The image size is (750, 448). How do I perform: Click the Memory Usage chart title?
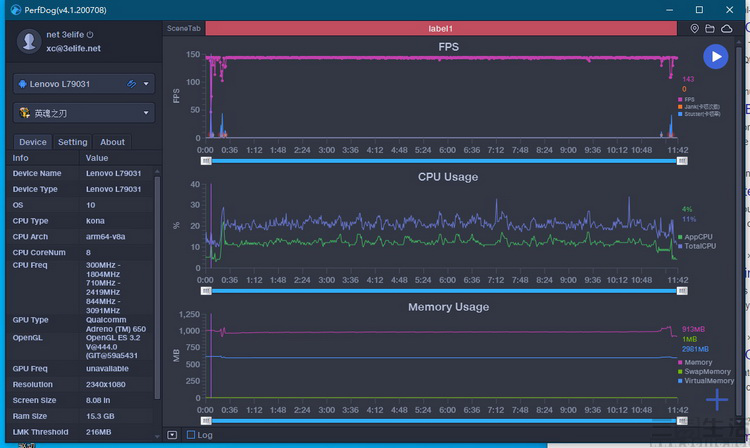coord(449,307)
